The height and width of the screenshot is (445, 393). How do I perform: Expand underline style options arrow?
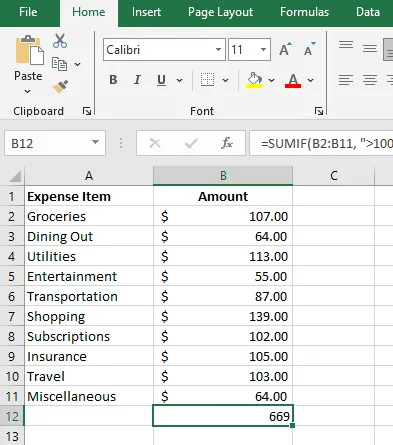tap(179, 80)
